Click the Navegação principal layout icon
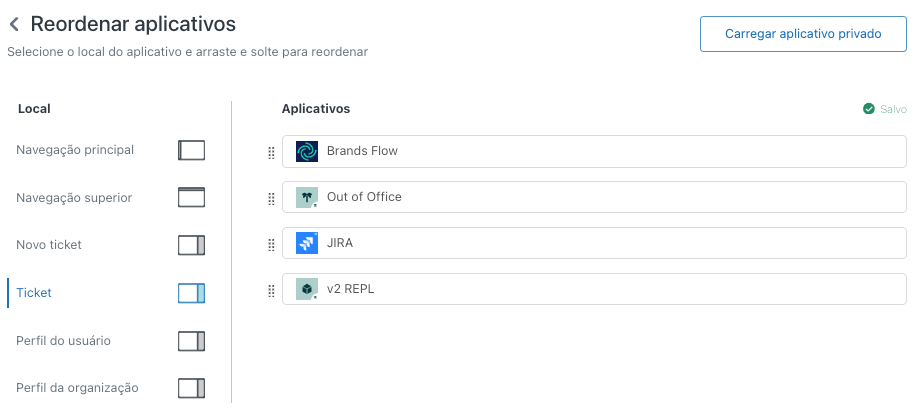 click(191, 150)
